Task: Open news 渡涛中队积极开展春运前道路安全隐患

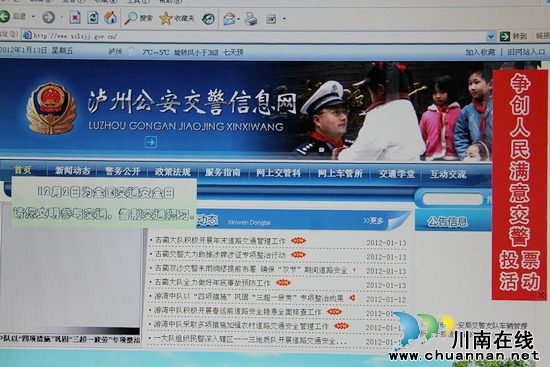Action: pyautogui.click(x=238, y=312)
